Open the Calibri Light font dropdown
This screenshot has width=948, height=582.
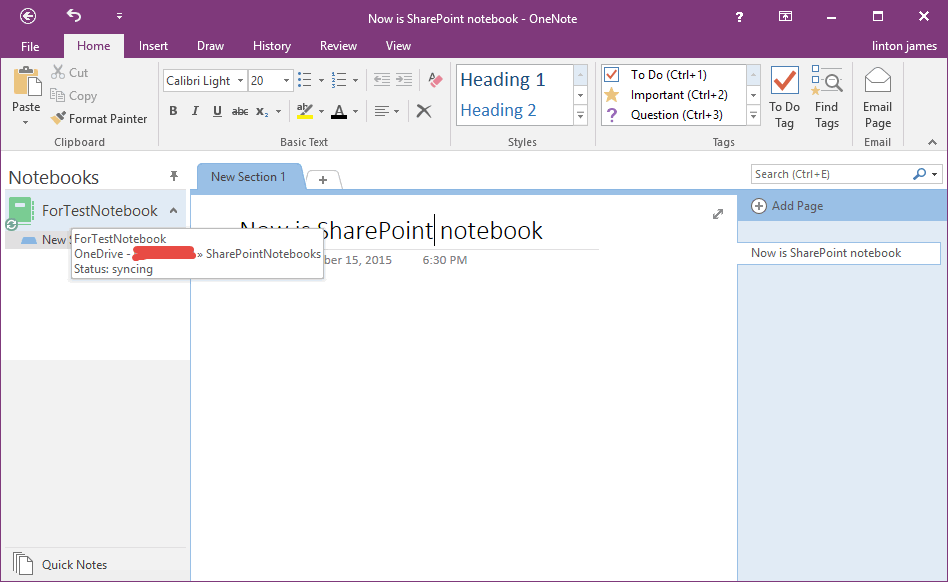240,80
